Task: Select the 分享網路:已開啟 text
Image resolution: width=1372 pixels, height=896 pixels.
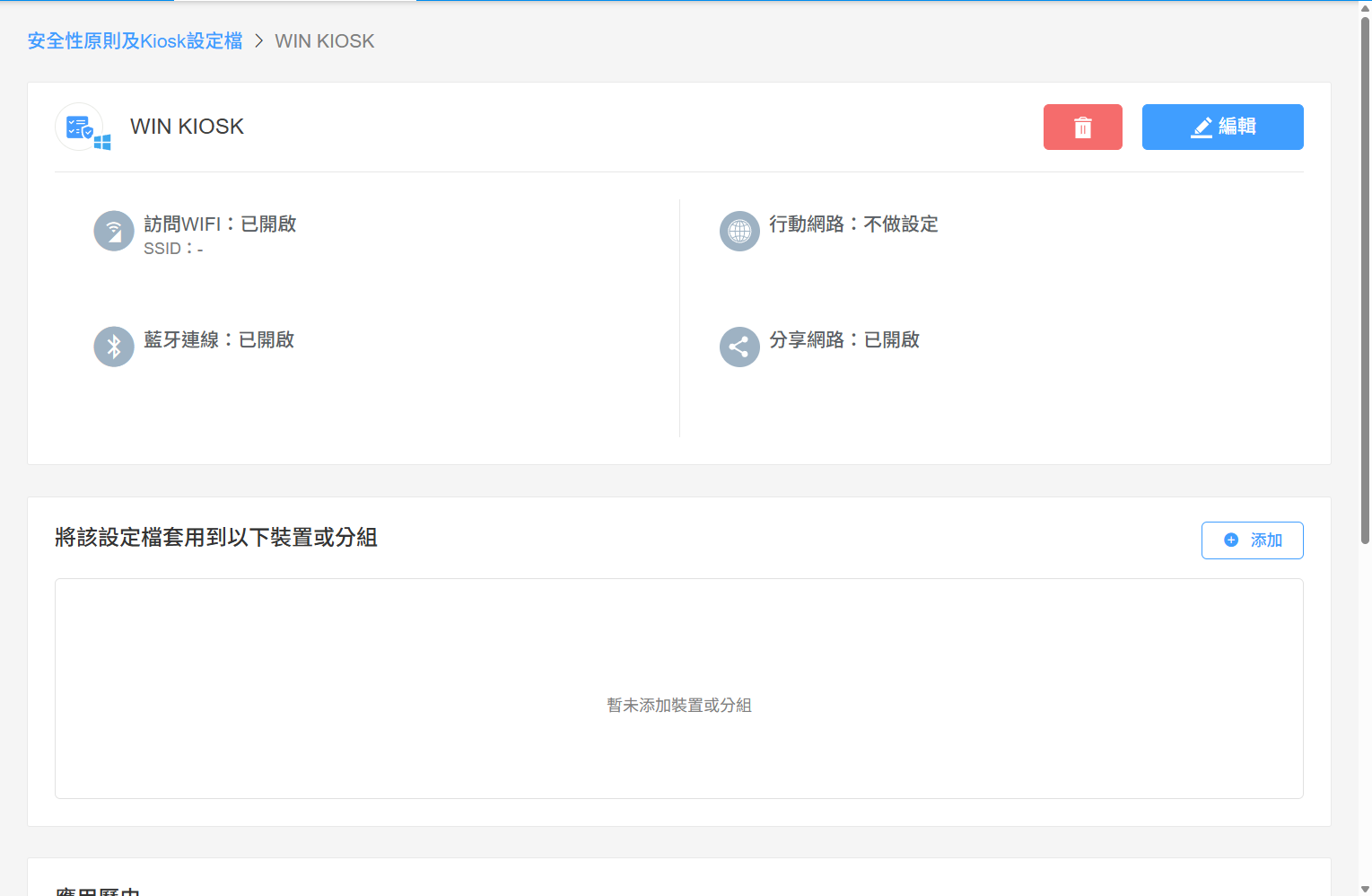Action: 844,339
